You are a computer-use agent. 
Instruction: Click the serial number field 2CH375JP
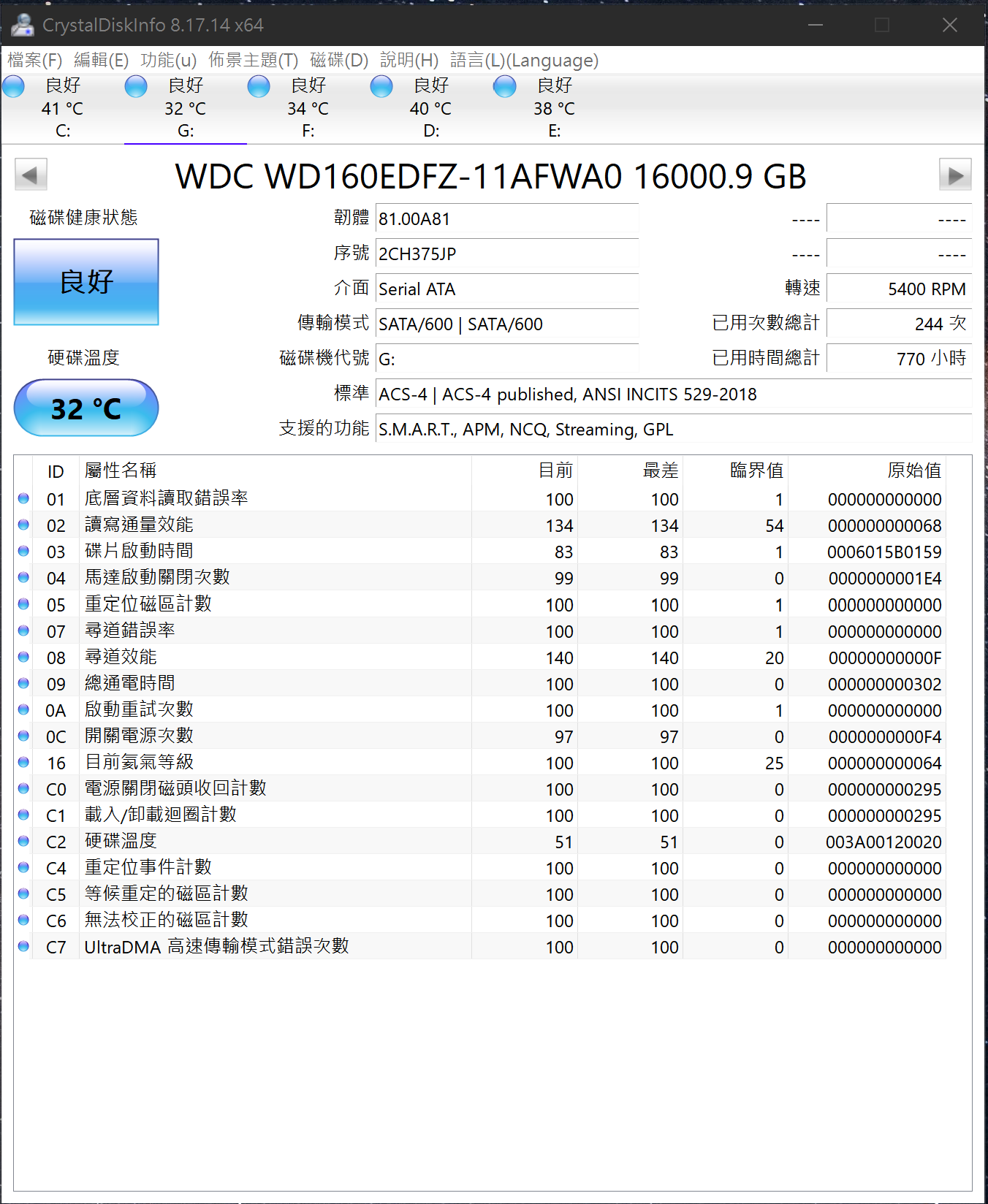click(507, 254)
